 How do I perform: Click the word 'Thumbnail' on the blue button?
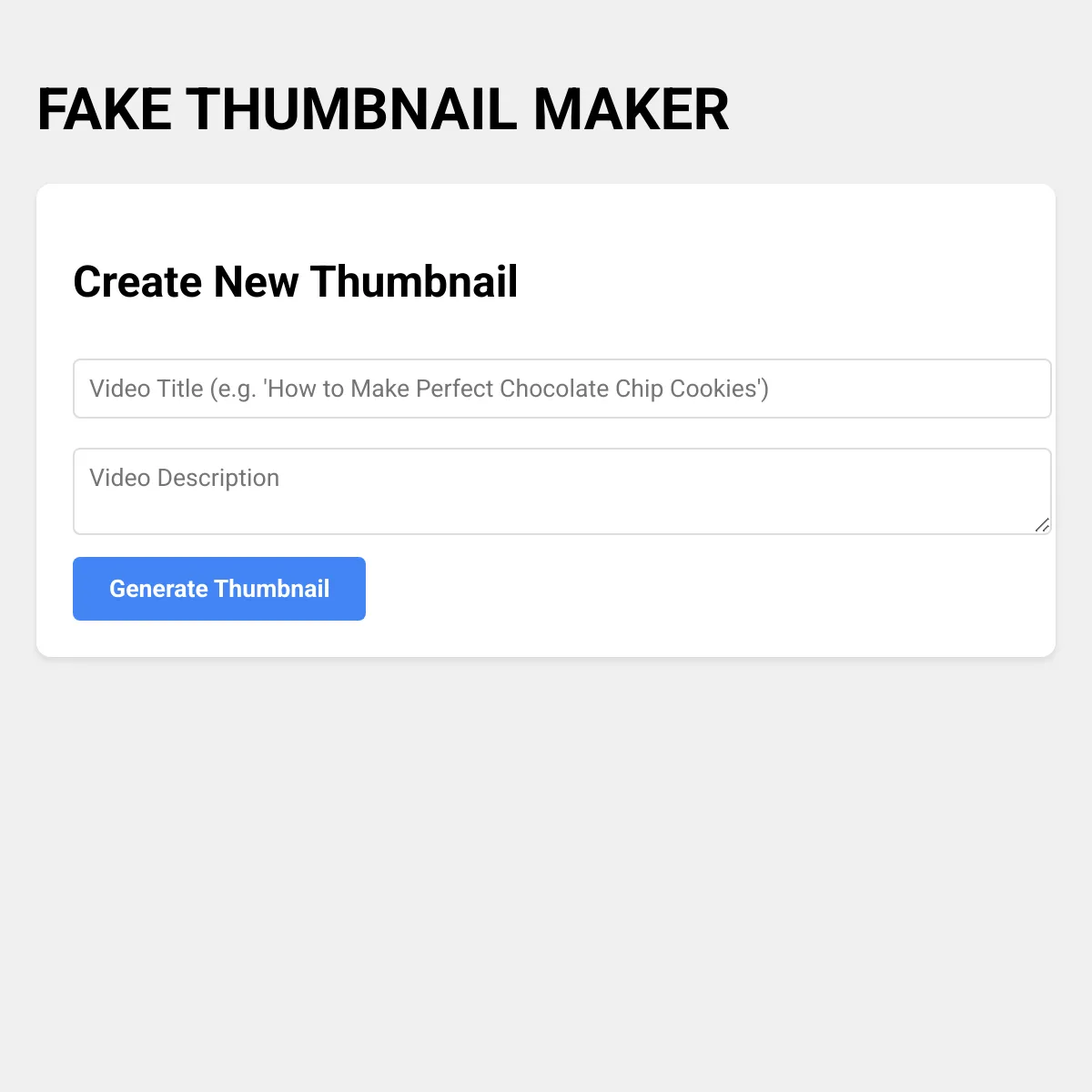[x=271, y=589]
